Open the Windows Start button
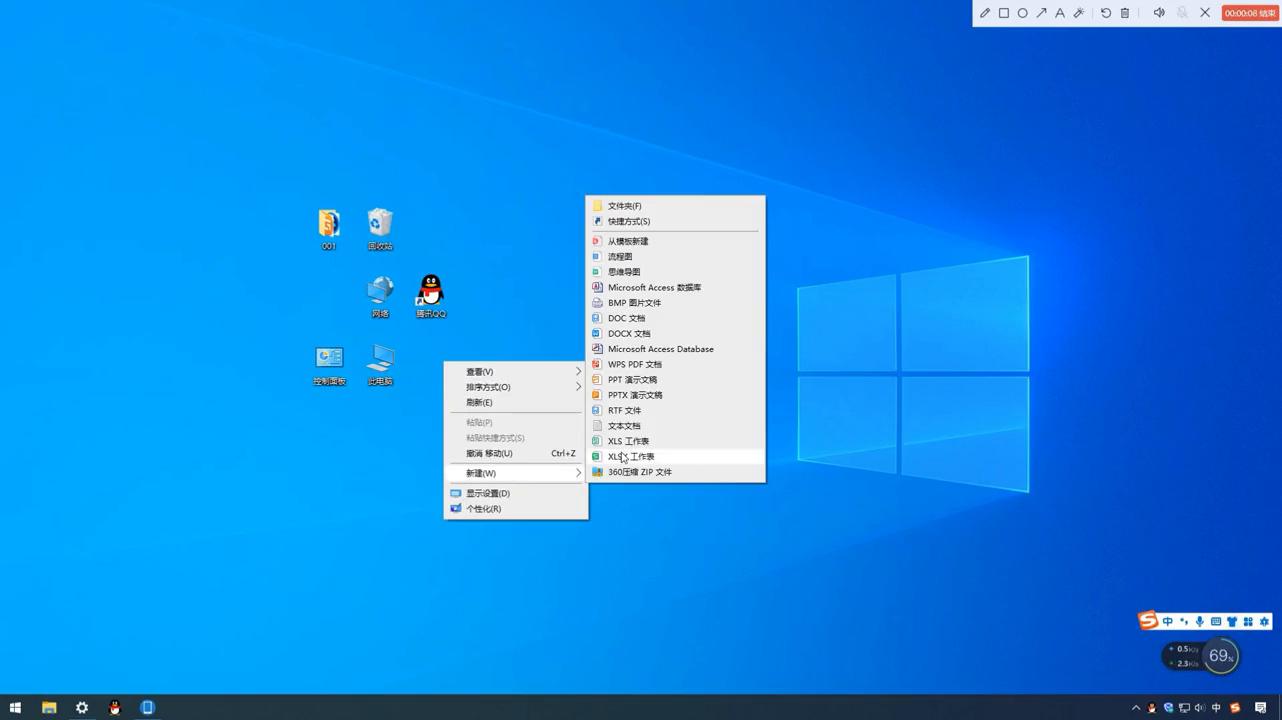This screenshot has height=720, width=1282. click(x=15, y=708)
